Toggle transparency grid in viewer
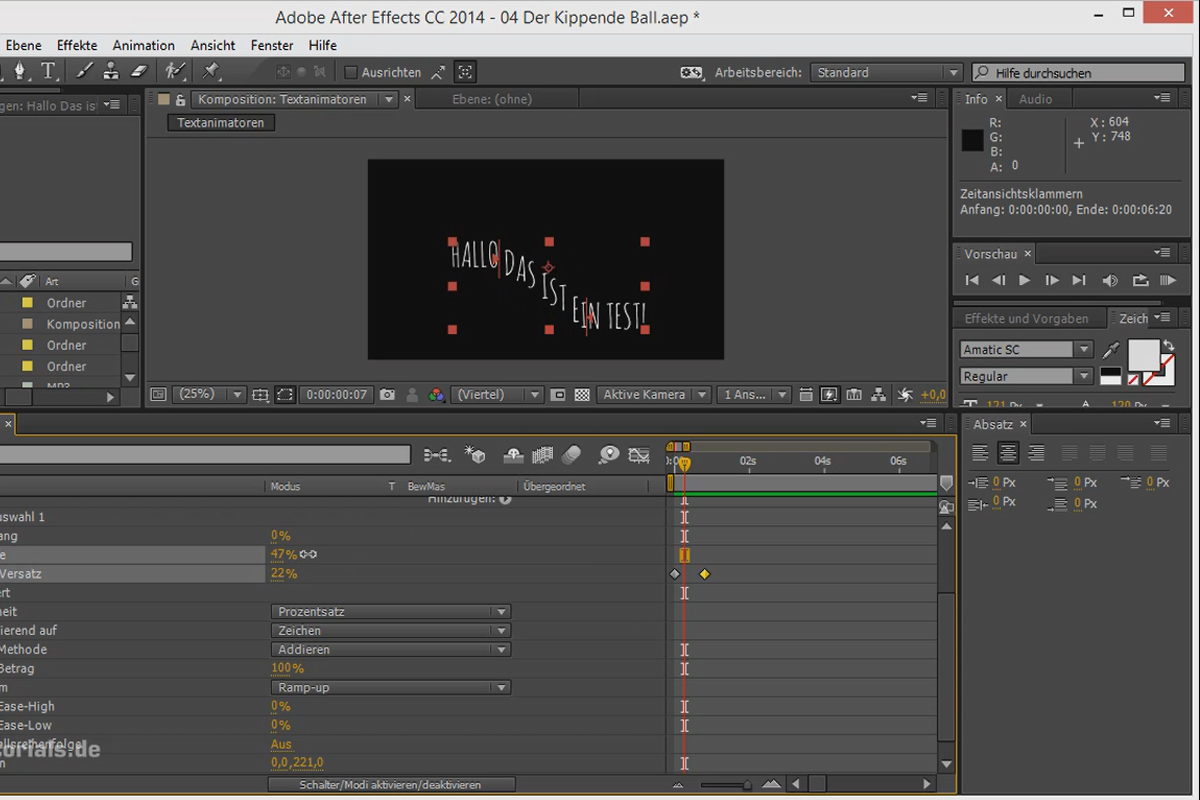This screenshot has width=1200, height=800. click(x=582, y=395)
